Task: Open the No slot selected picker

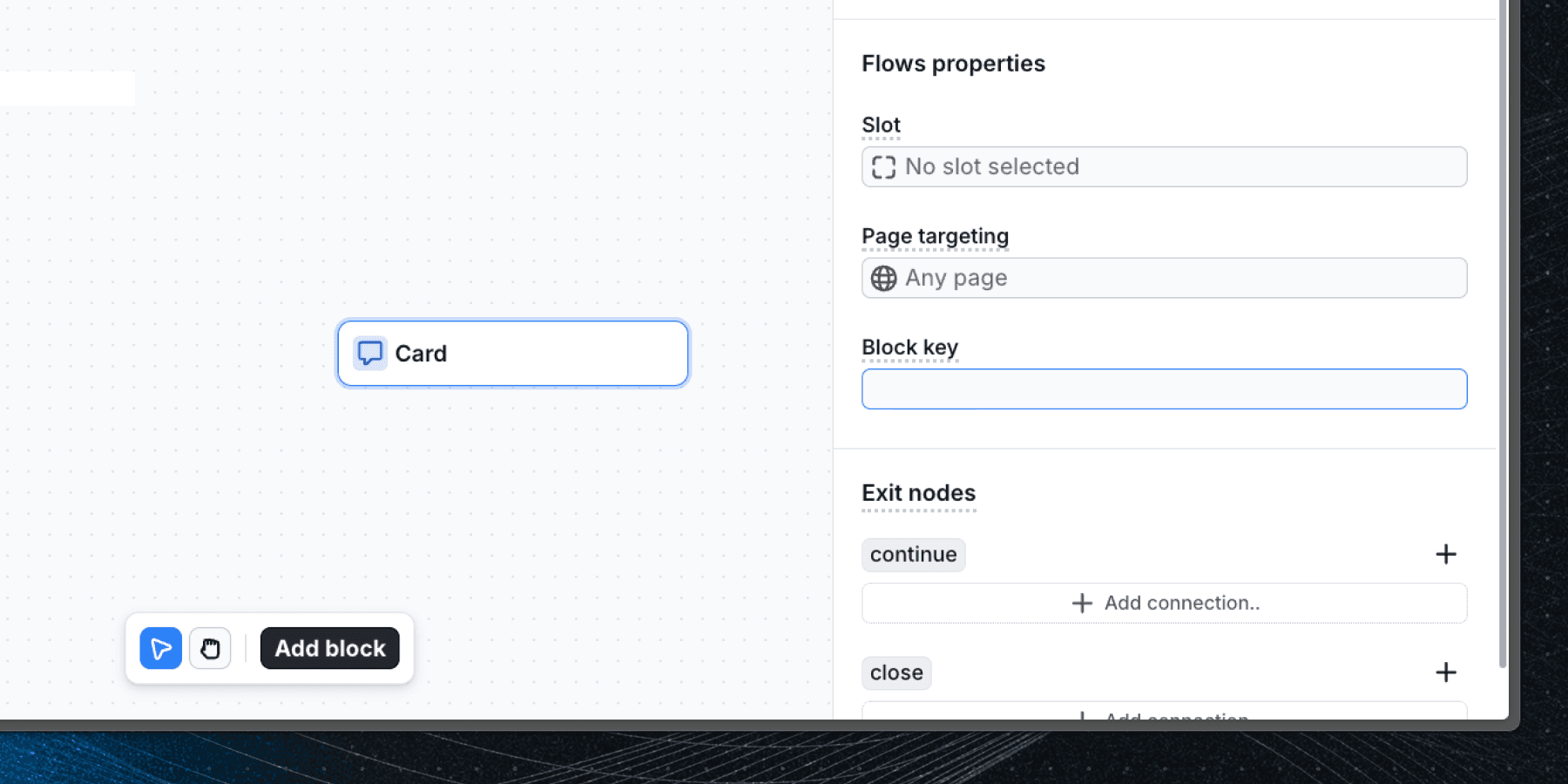Action: tap(1165, 166)
